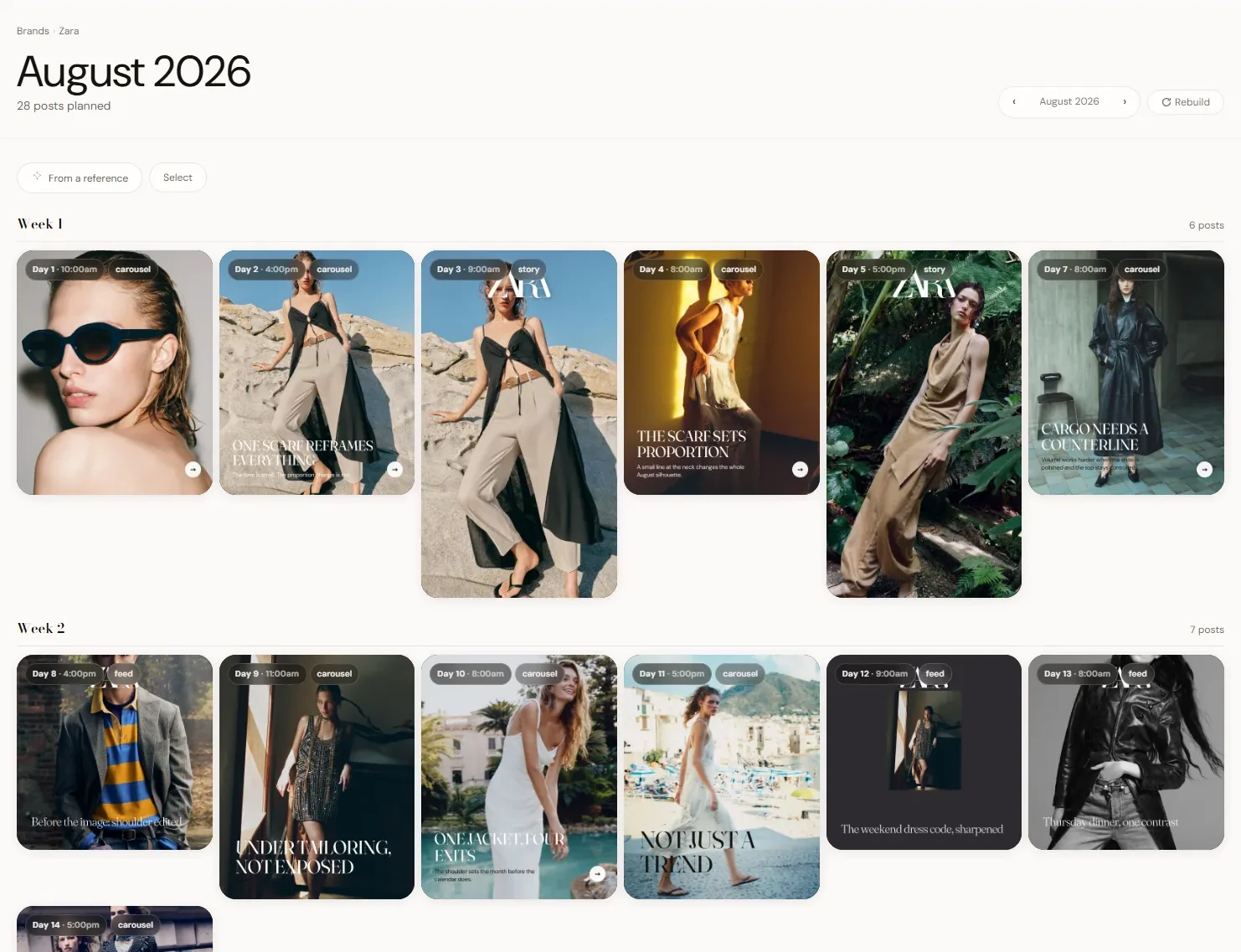Open the Day 3 story post thumbnail
1241x952 pixels.
click(x=519, y=424)
